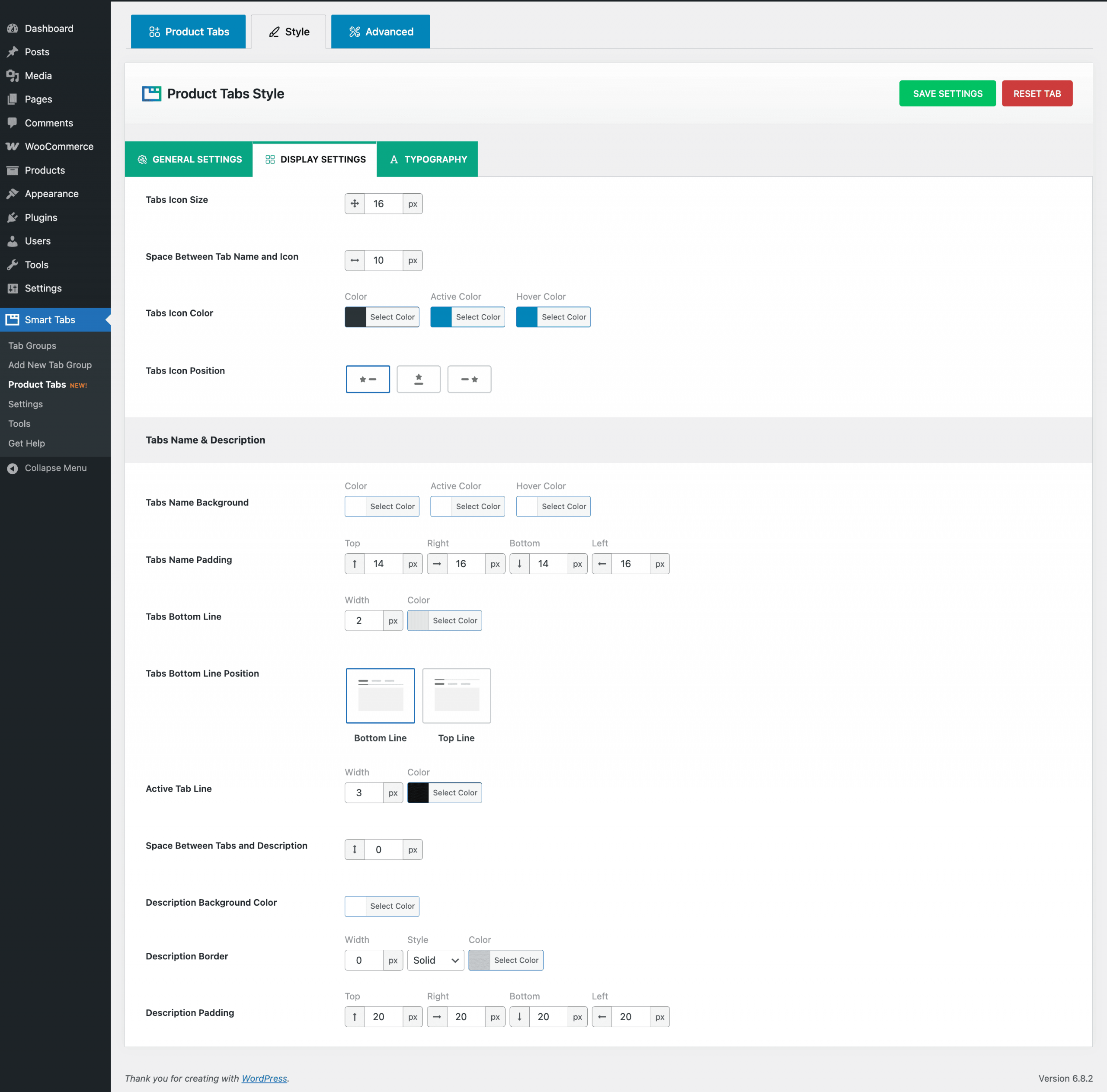This screenshot has width=1107, height=1092.
Task: Select icon-top tabs icon position
Action: (419, 379)
